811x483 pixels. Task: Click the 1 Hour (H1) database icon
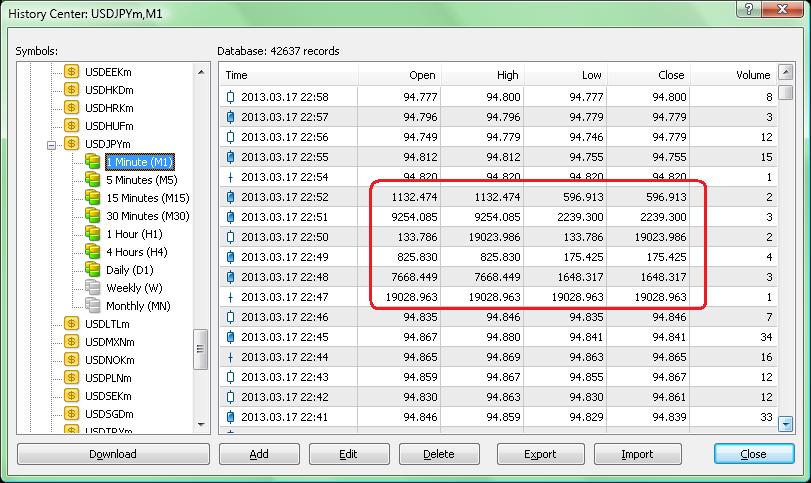click(x=93, y=234)
